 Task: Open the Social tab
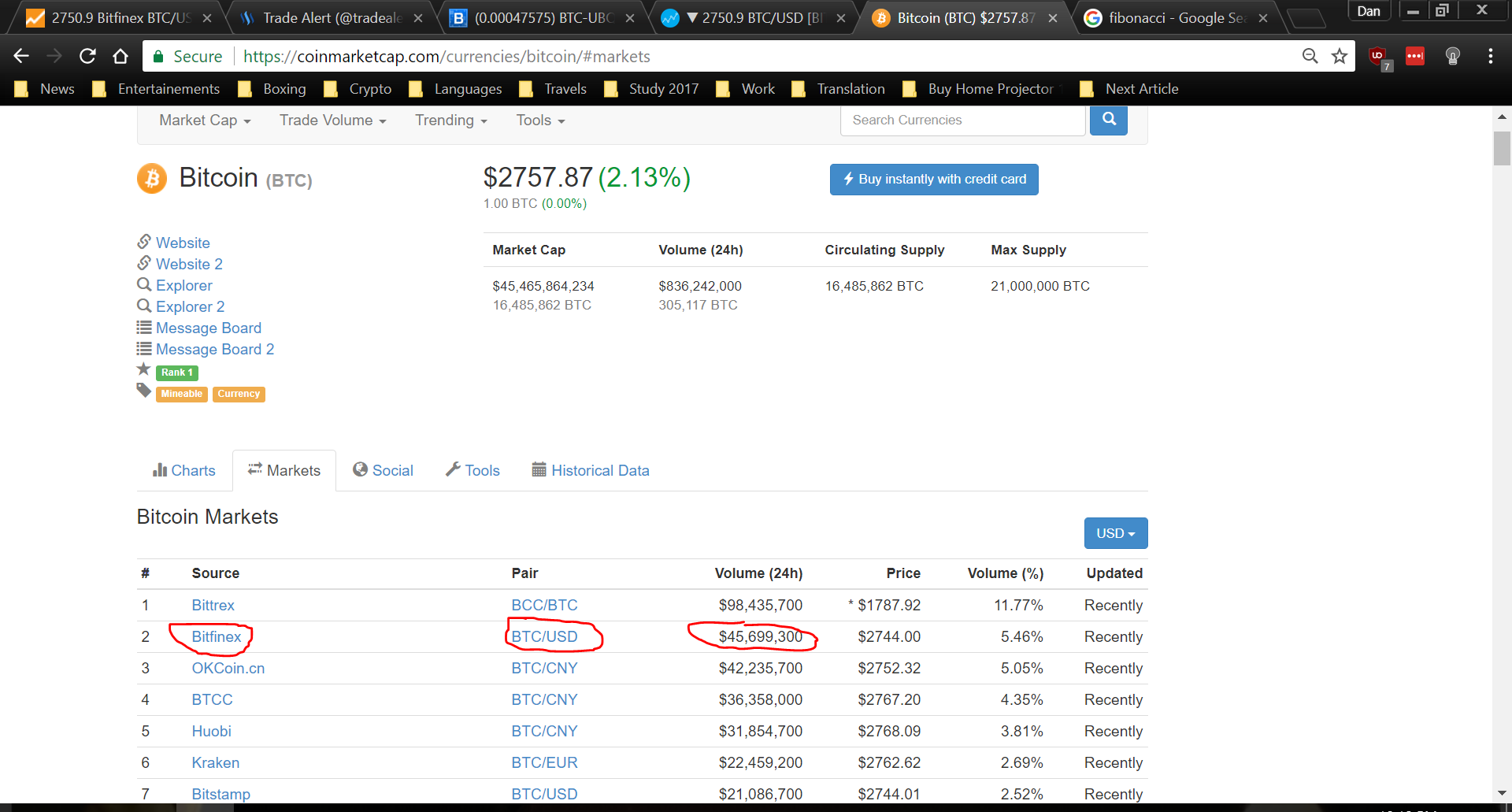point(384,470)
